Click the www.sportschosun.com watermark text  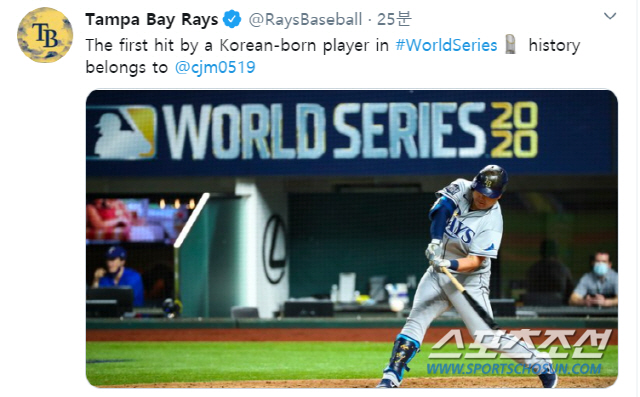514,368
